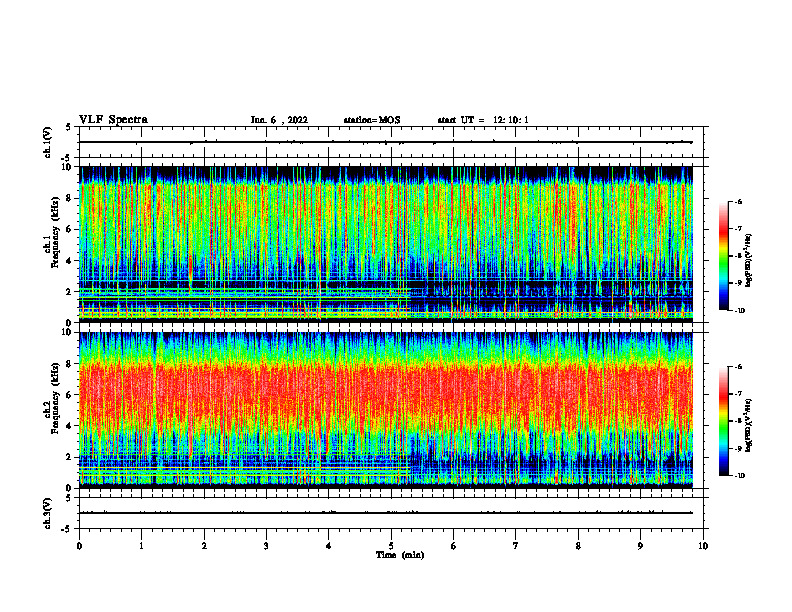Click the "3" tick on the time axis

pyautogui.click(x=266, y=546)
